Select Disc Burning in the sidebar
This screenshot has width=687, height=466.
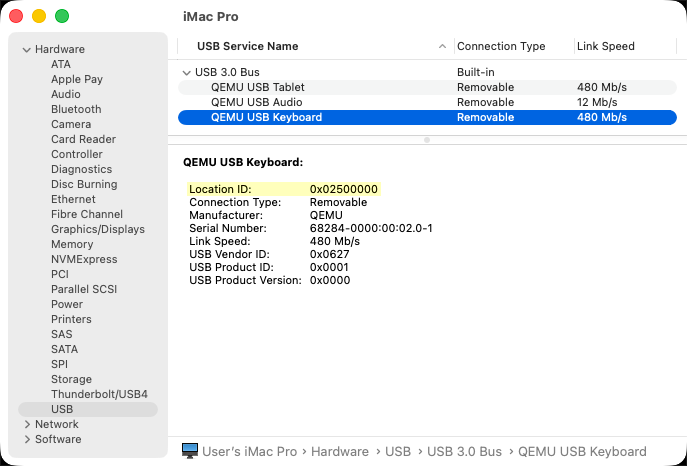84,184
